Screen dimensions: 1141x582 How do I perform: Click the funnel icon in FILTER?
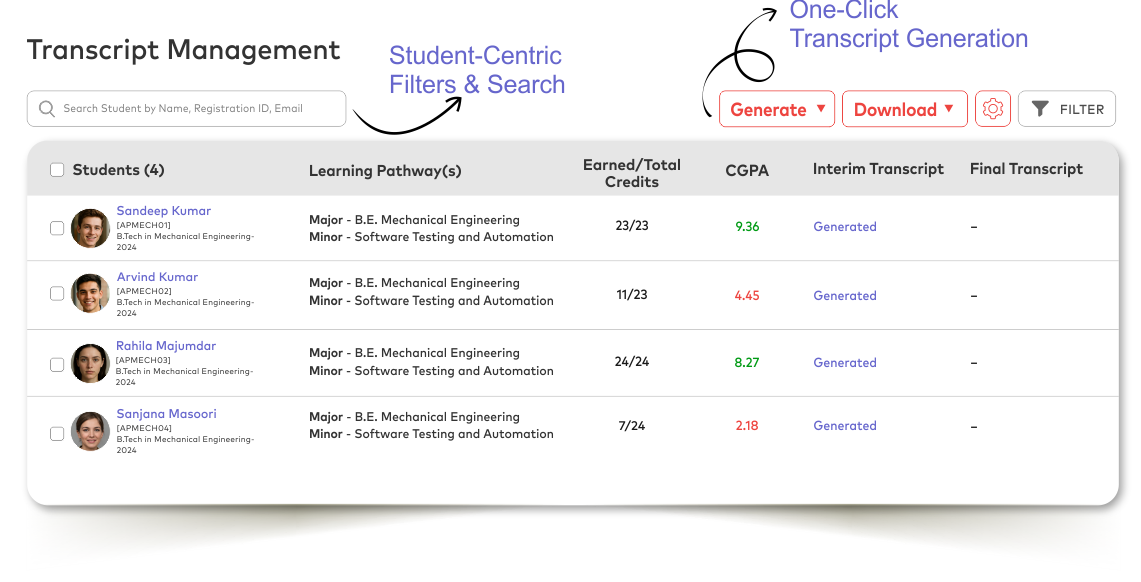[1040, 109]
